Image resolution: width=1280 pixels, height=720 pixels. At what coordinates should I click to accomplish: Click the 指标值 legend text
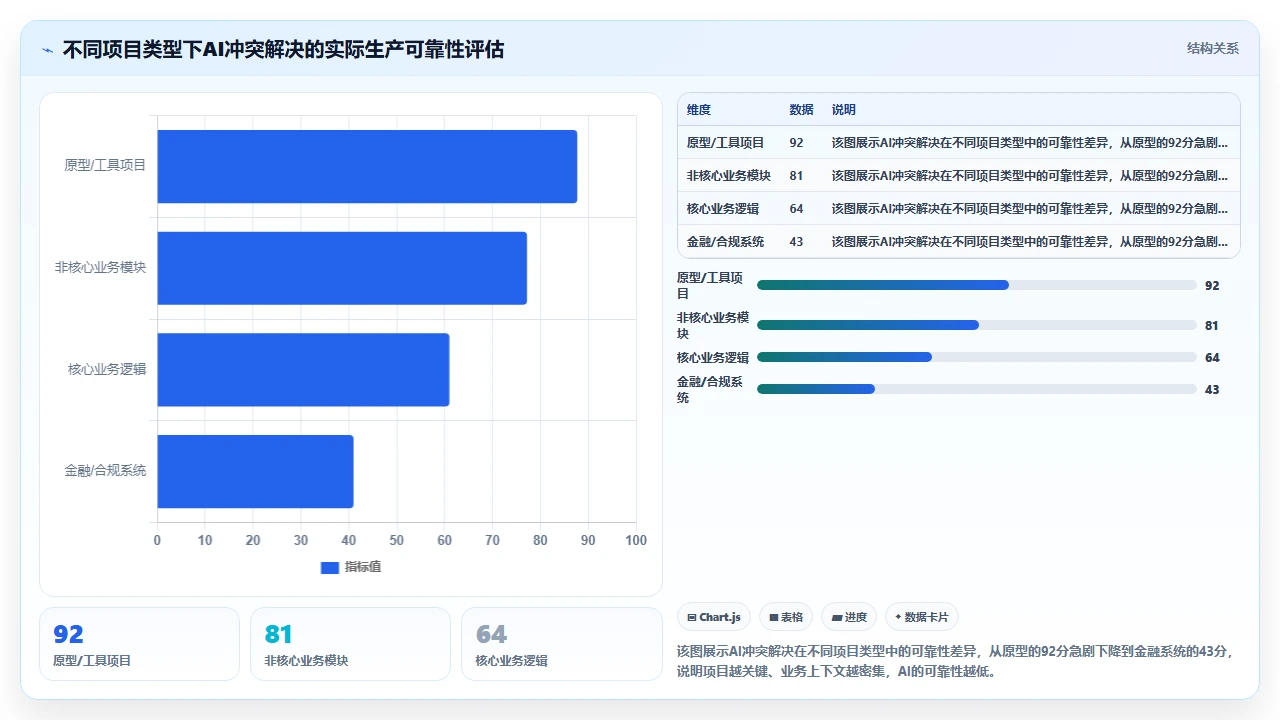tap(363, 567)
